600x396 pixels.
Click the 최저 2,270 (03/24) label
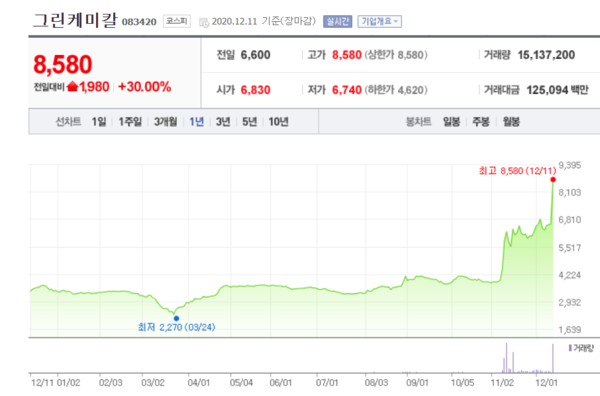tap(176, 327)
